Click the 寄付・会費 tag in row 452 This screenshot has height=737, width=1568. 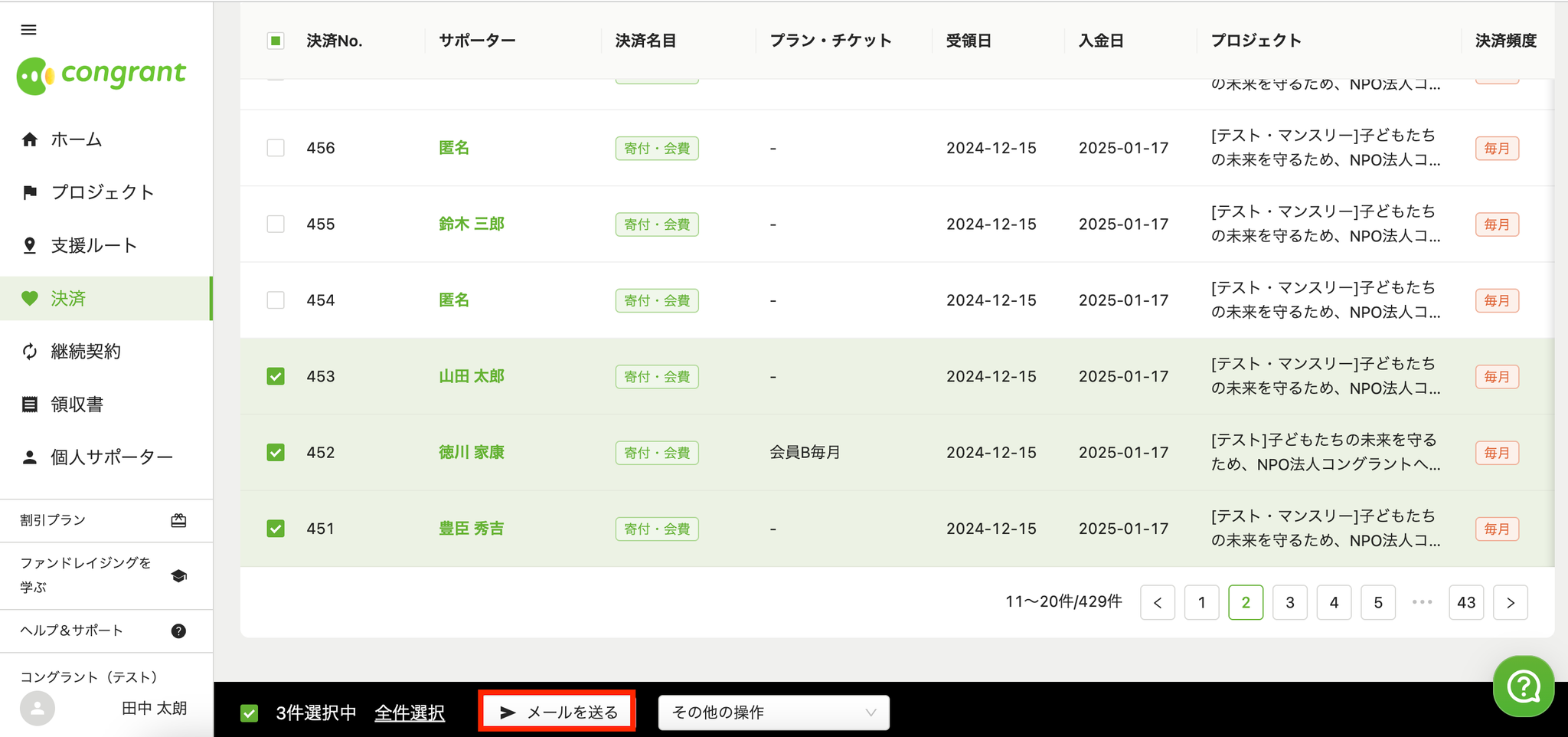[657, 453]
